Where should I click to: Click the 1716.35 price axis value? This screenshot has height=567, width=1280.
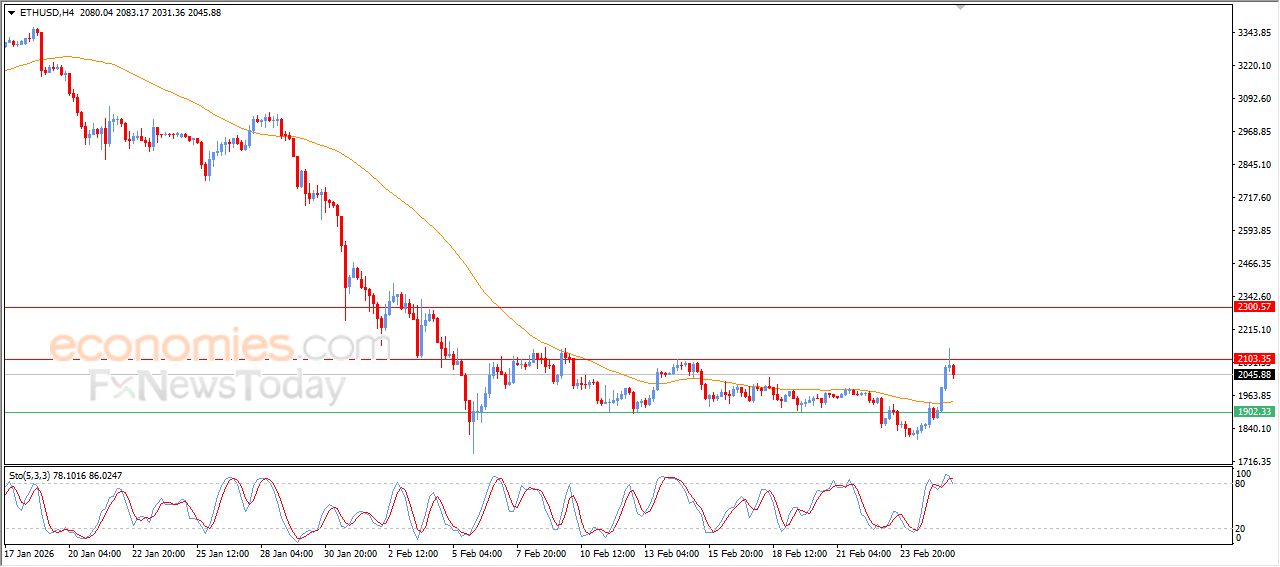pos(1254,462)
